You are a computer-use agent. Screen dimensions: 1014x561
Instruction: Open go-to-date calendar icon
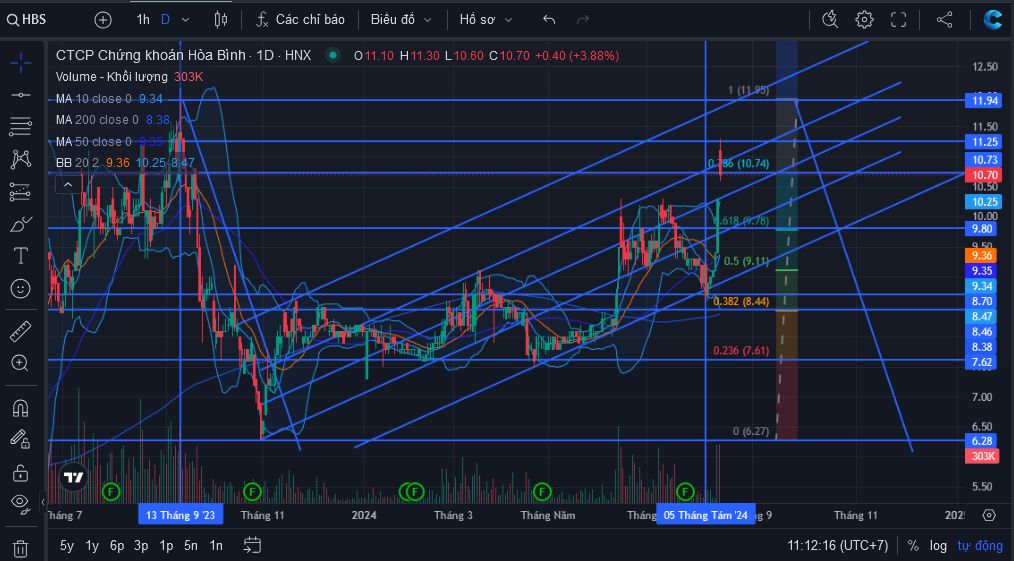pos(252,545)
